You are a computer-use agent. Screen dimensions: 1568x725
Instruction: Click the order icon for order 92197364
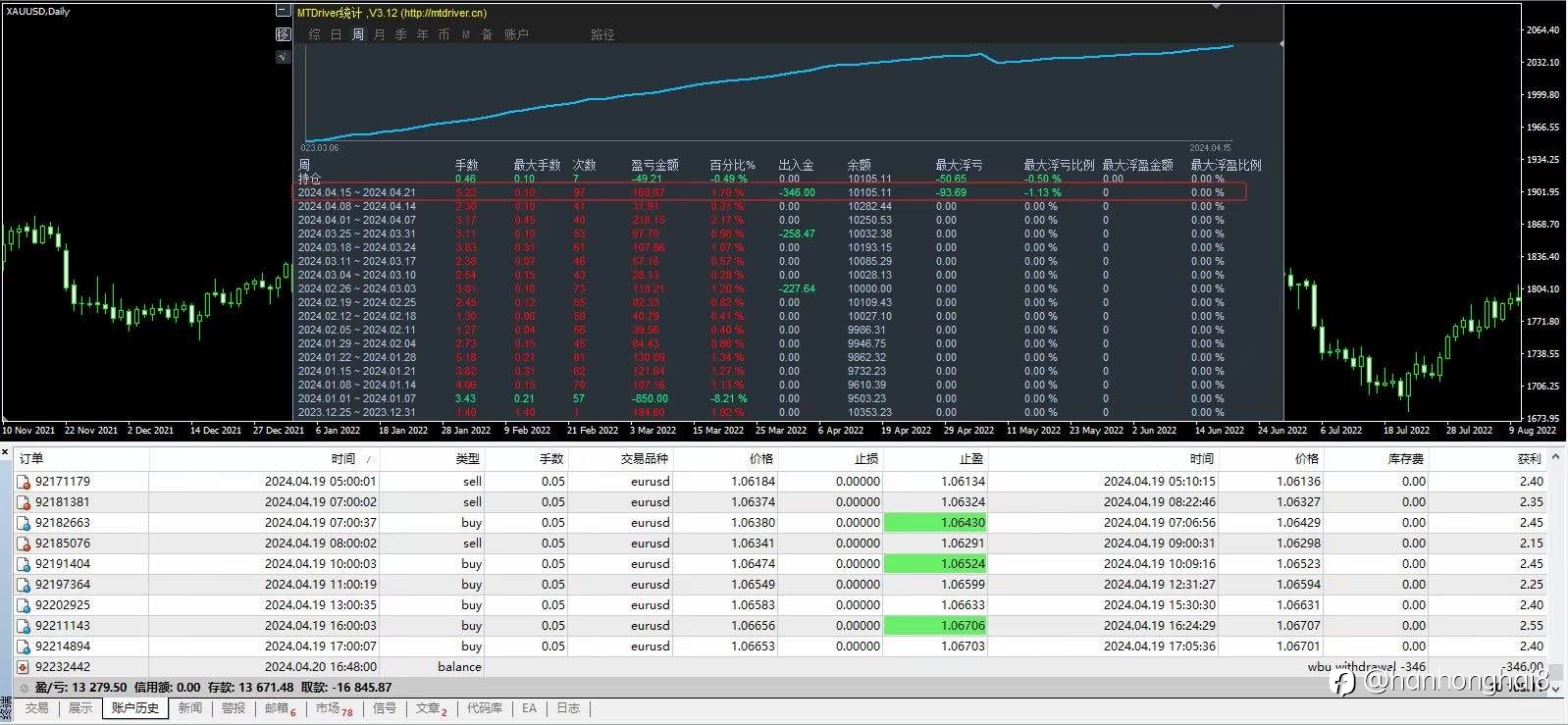coord(24,585)
